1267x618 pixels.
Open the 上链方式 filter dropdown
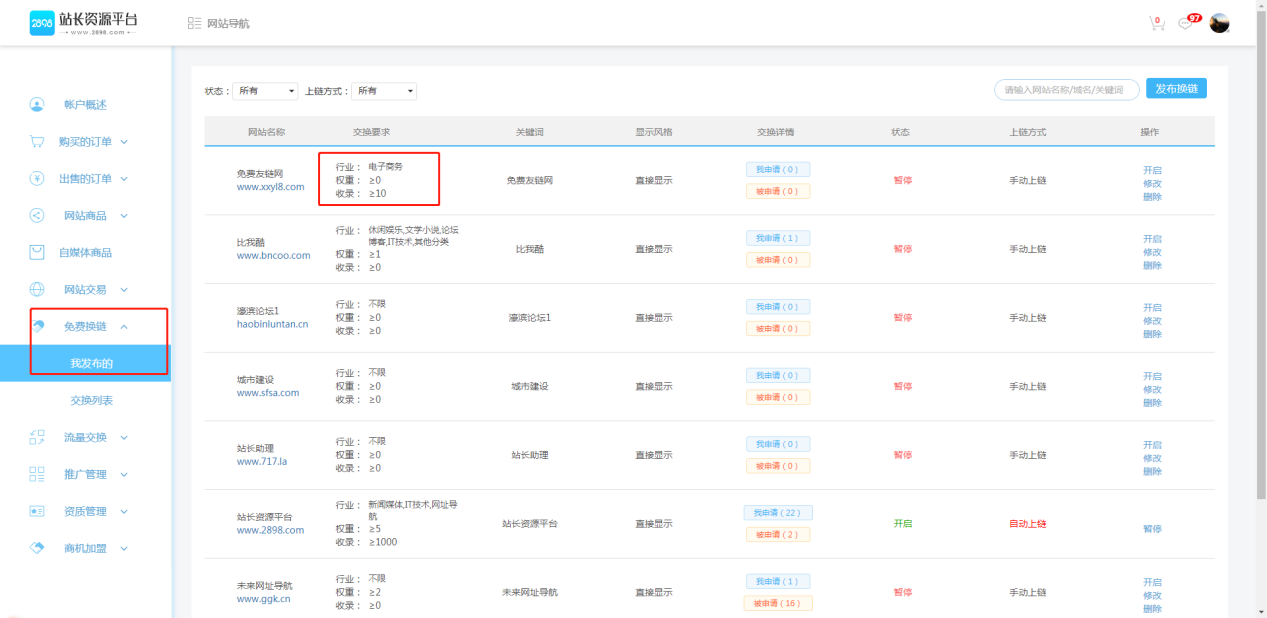pyautogui.click(x=384, y=91)
